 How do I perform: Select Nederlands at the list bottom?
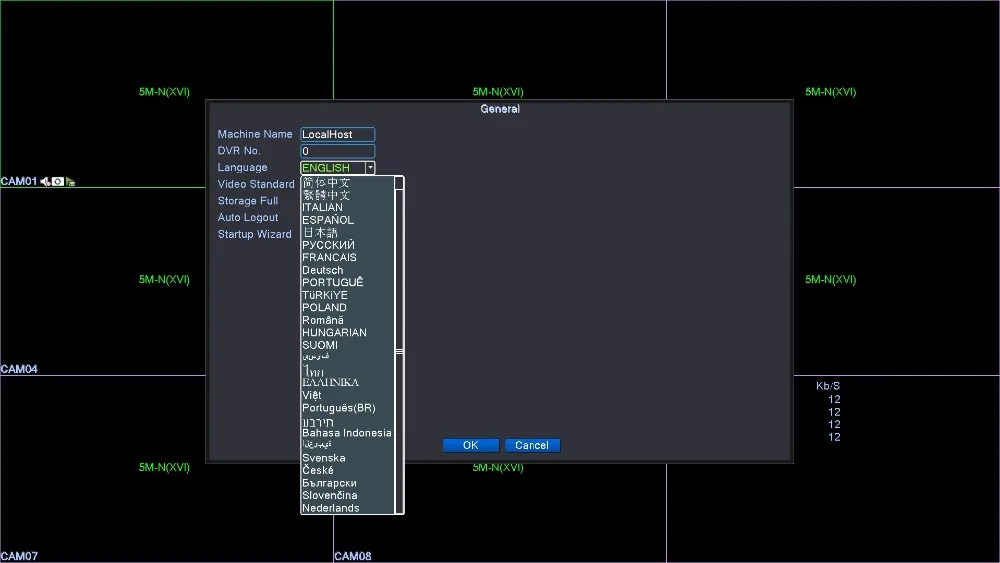[x=330, y=508]
